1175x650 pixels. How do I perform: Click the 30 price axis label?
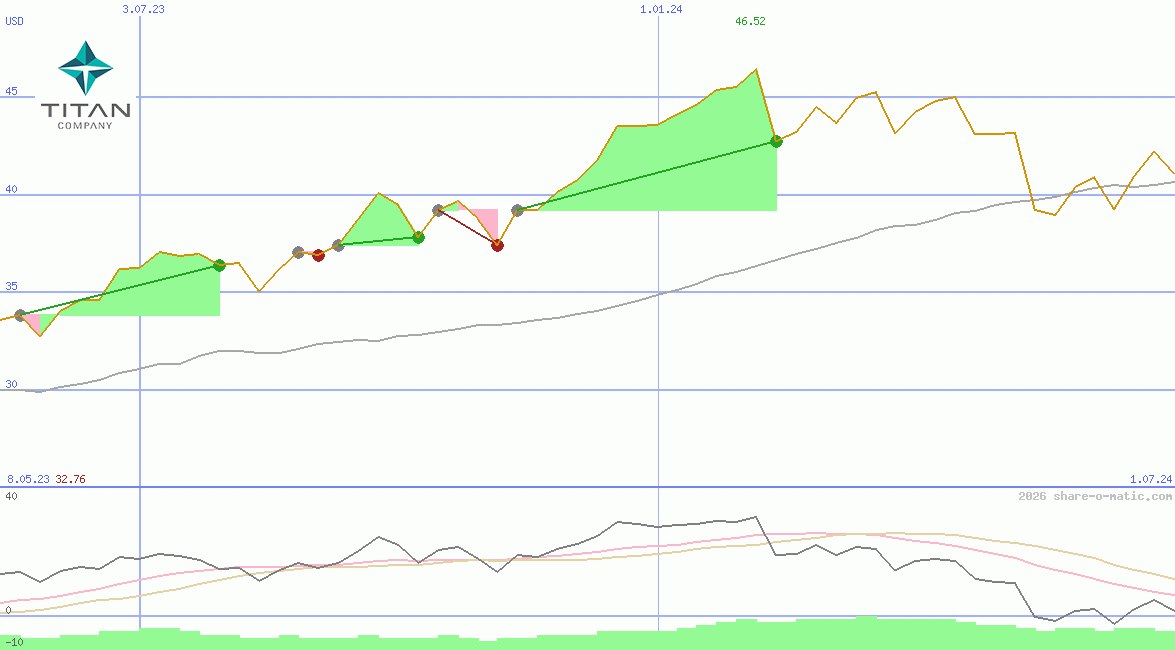[x=11, y=384]
